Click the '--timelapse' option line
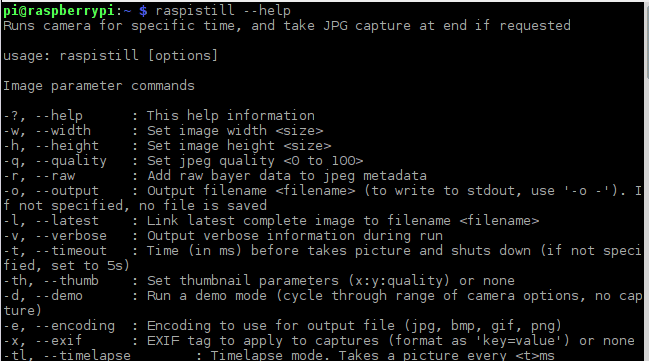649x361 pixels. 279,355
